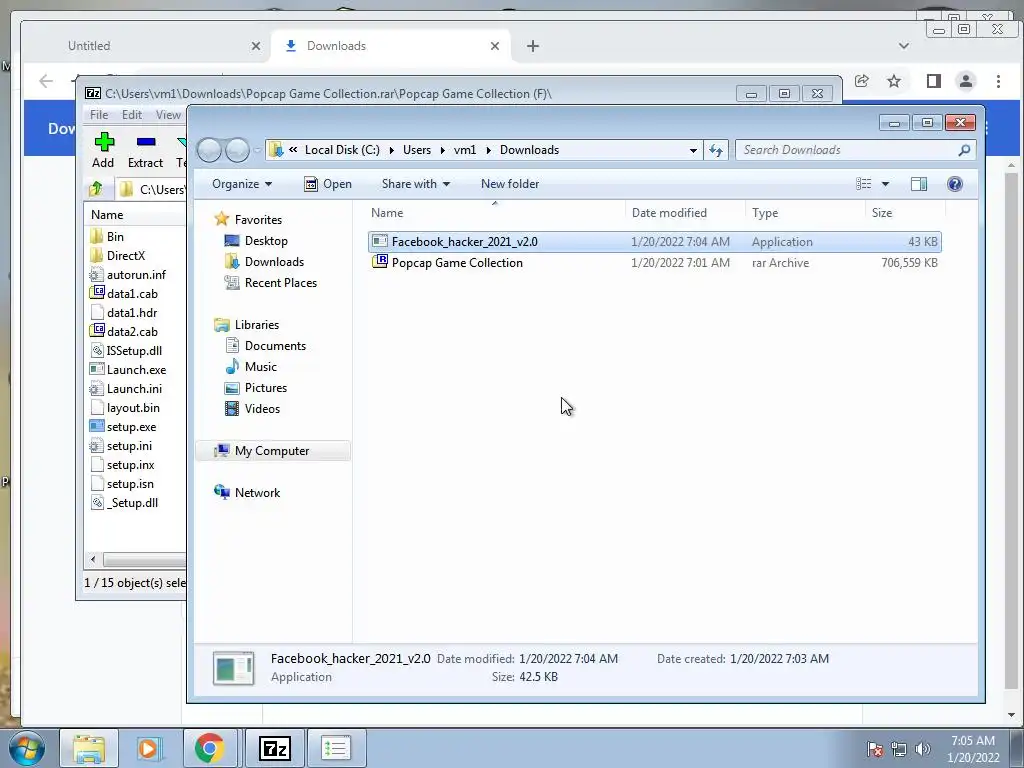Open the View menu in 7-Zip
Image resolution: width=1024 pixels, height=768 pixels.
(168, 114)
